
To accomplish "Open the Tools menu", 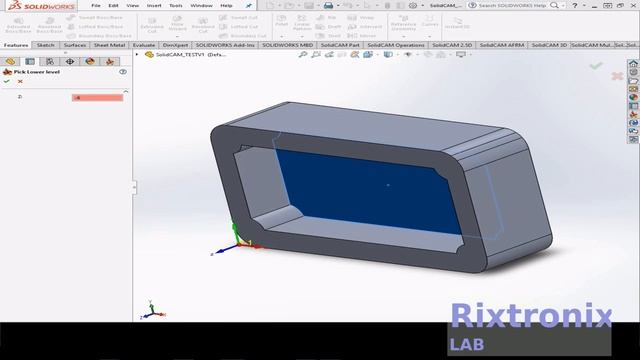I will (x=176, y=6).
